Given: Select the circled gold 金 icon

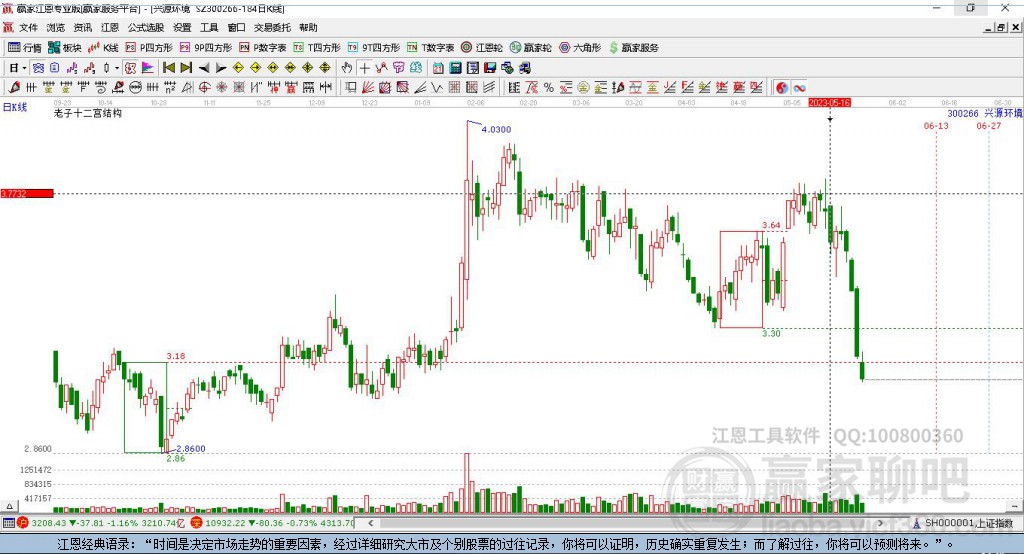Looking at the screenshot, I should (x=583, y=88).
